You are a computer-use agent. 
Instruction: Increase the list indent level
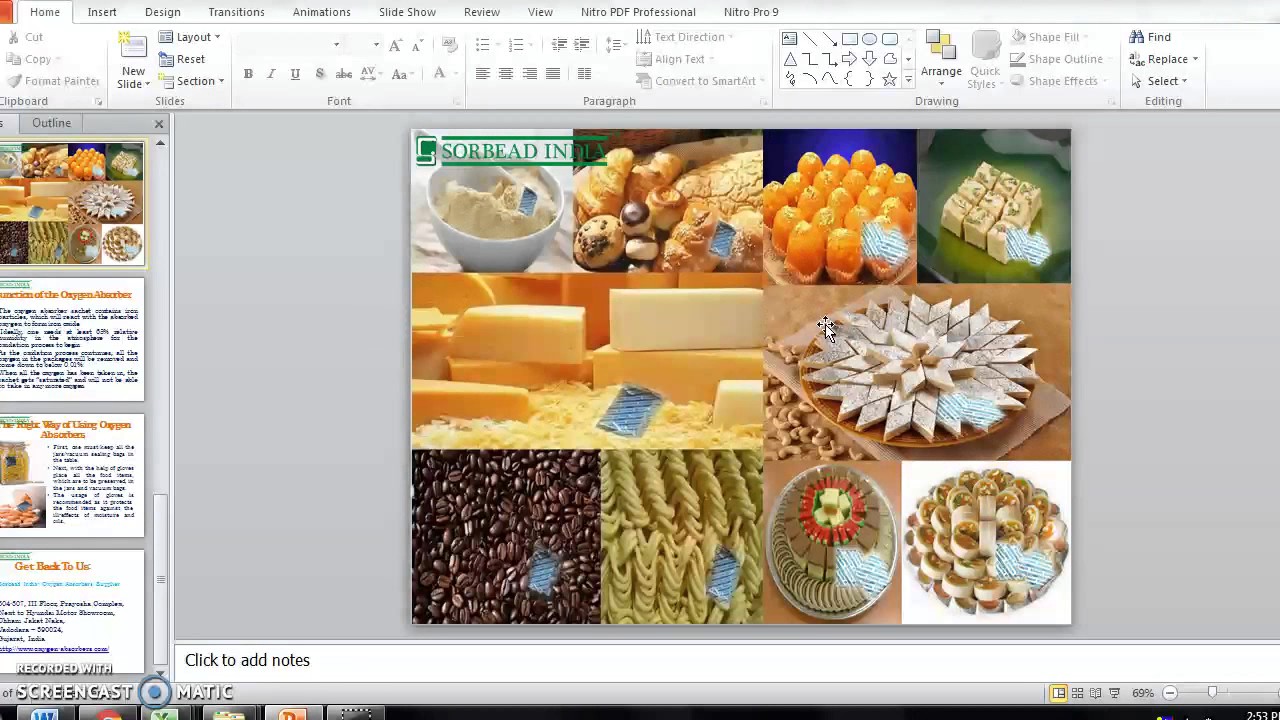[582, 45]
